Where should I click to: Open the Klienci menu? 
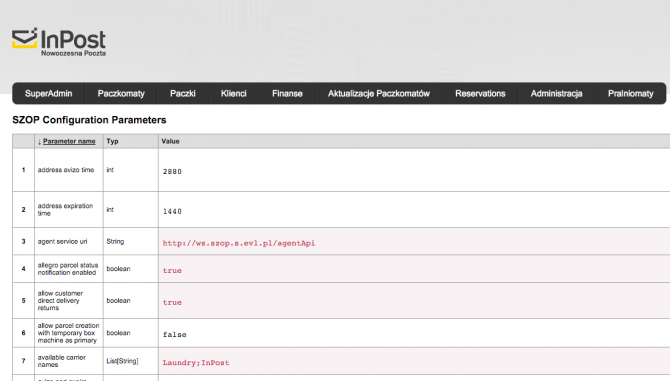(x=234, y=94)
